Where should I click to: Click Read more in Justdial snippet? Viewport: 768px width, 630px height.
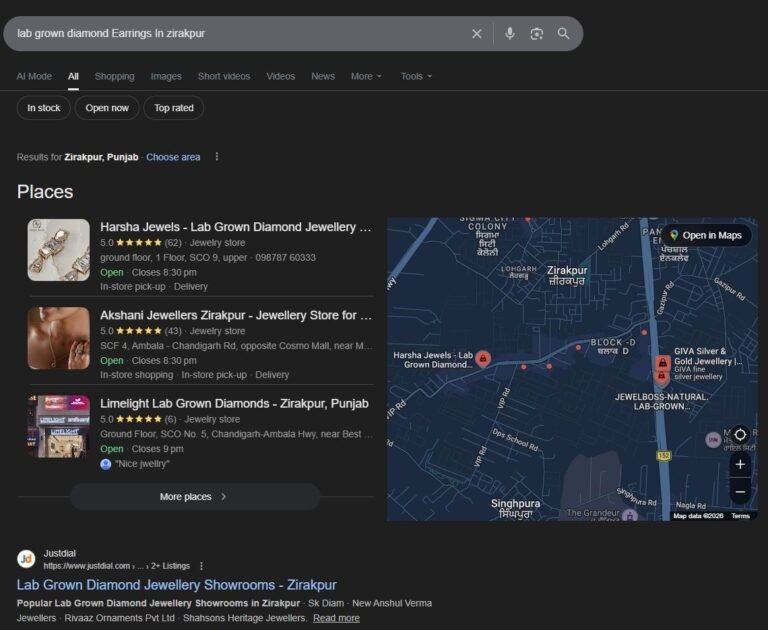click(336, 618)
